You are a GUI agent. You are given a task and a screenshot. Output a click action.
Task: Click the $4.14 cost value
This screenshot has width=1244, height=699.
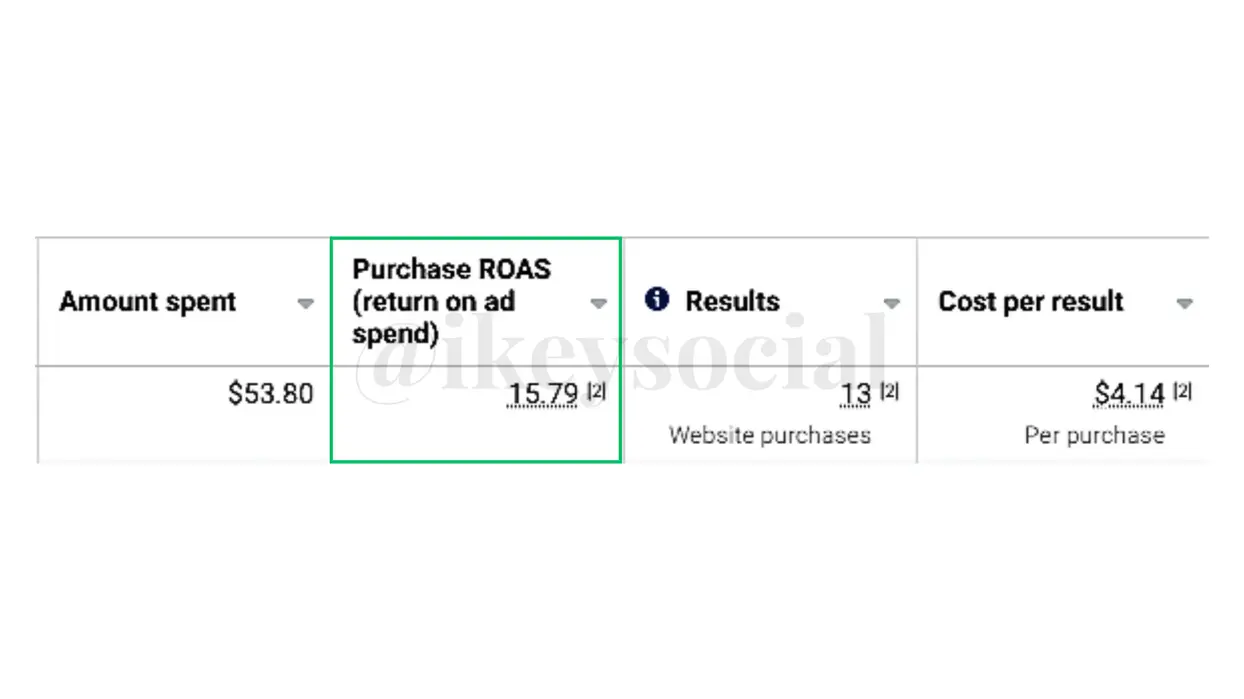coord(1130,395)
